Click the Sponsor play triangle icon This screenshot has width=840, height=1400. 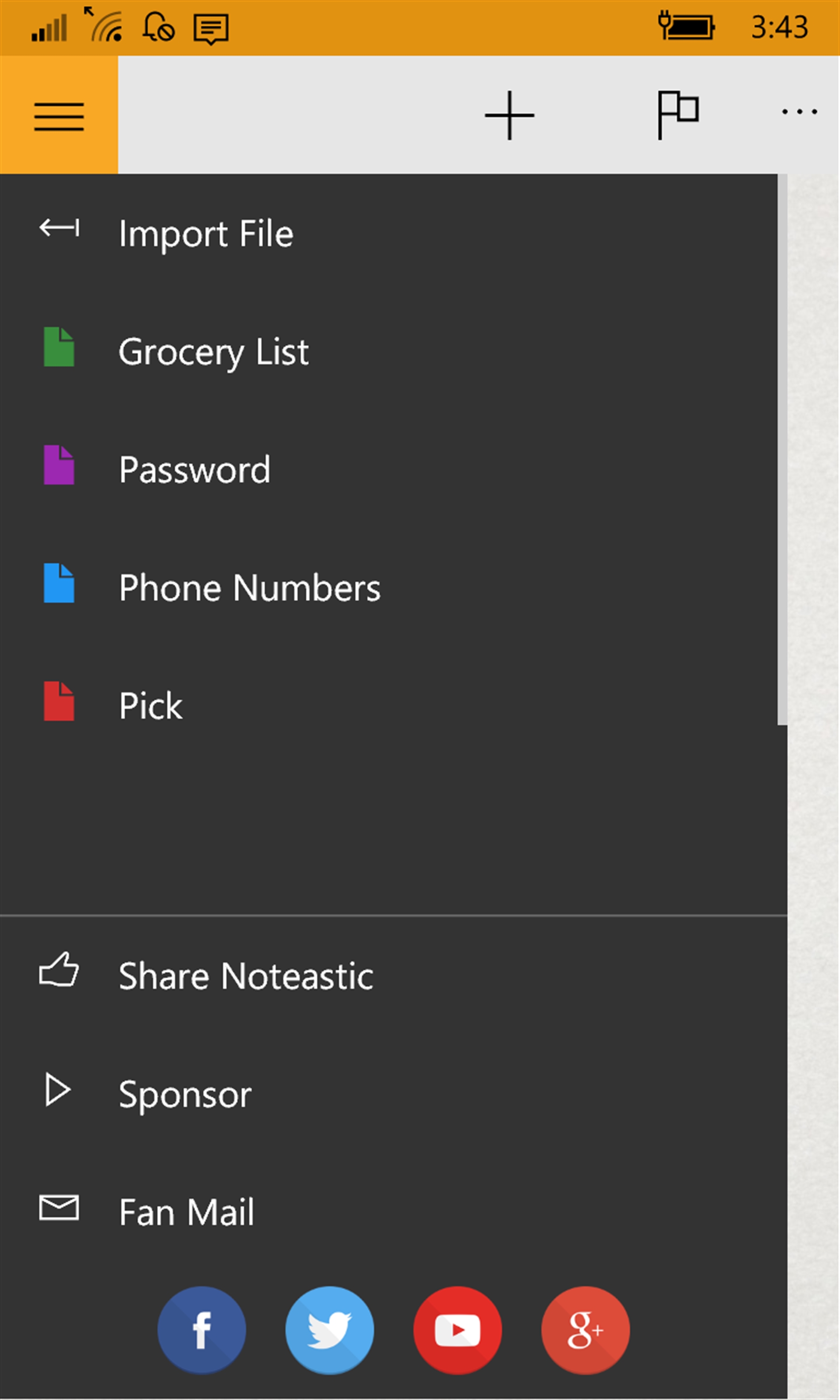[58, 1090]
